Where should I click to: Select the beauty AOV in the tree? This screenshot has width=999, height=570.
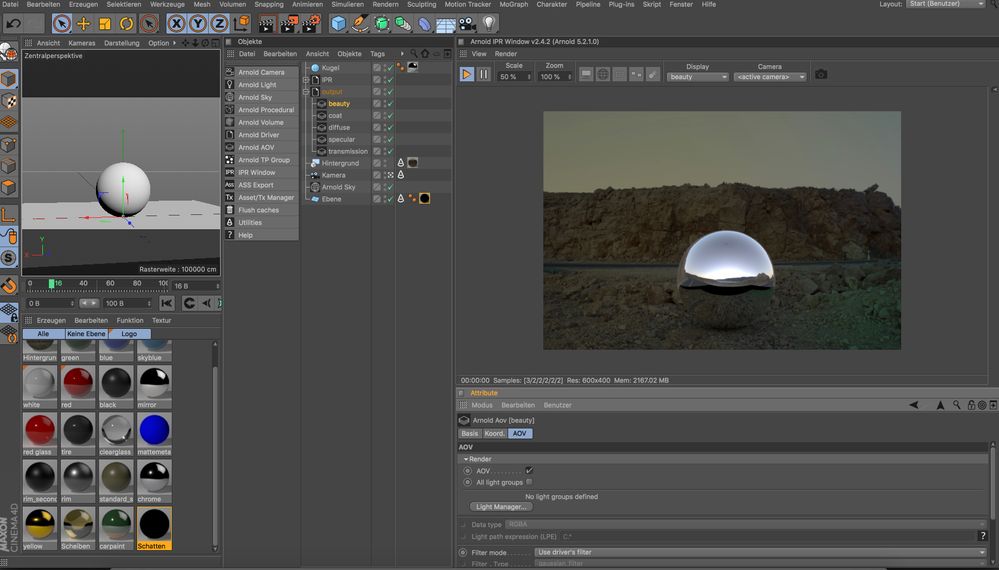339,104
